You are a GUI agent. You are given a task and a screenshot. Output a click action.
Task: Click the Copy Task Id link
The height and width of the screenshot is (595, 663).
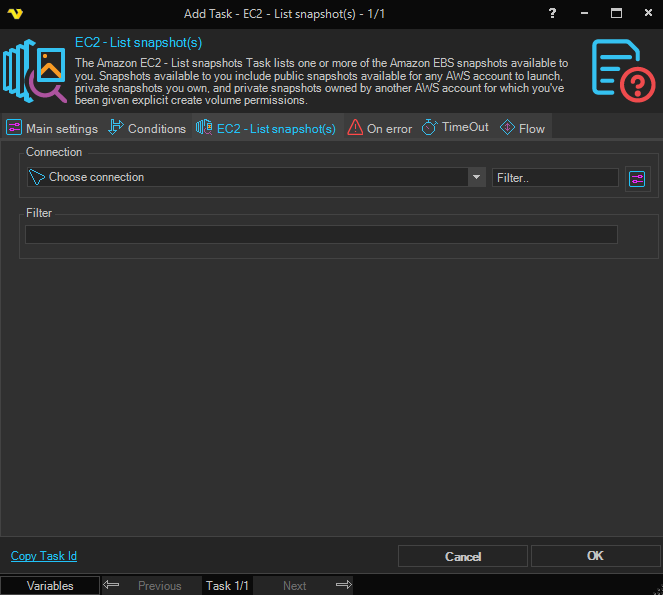coord(44,556)
